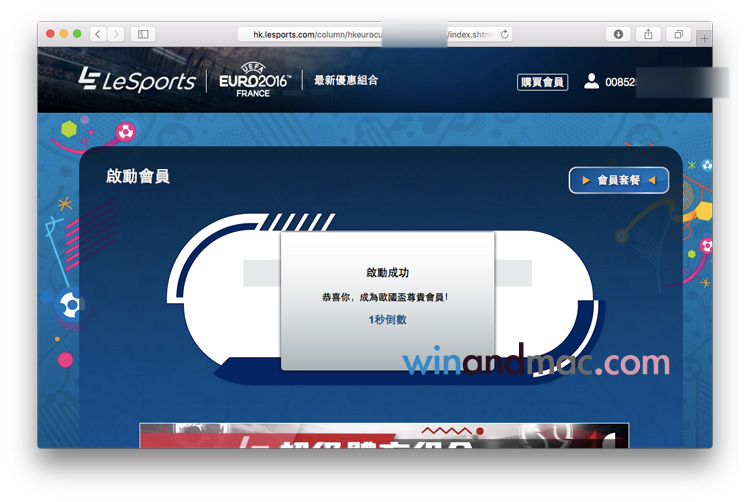Click the user profile icon
Image resolution: width=750 pixels, height=502 pixels.
coord(591,81)
